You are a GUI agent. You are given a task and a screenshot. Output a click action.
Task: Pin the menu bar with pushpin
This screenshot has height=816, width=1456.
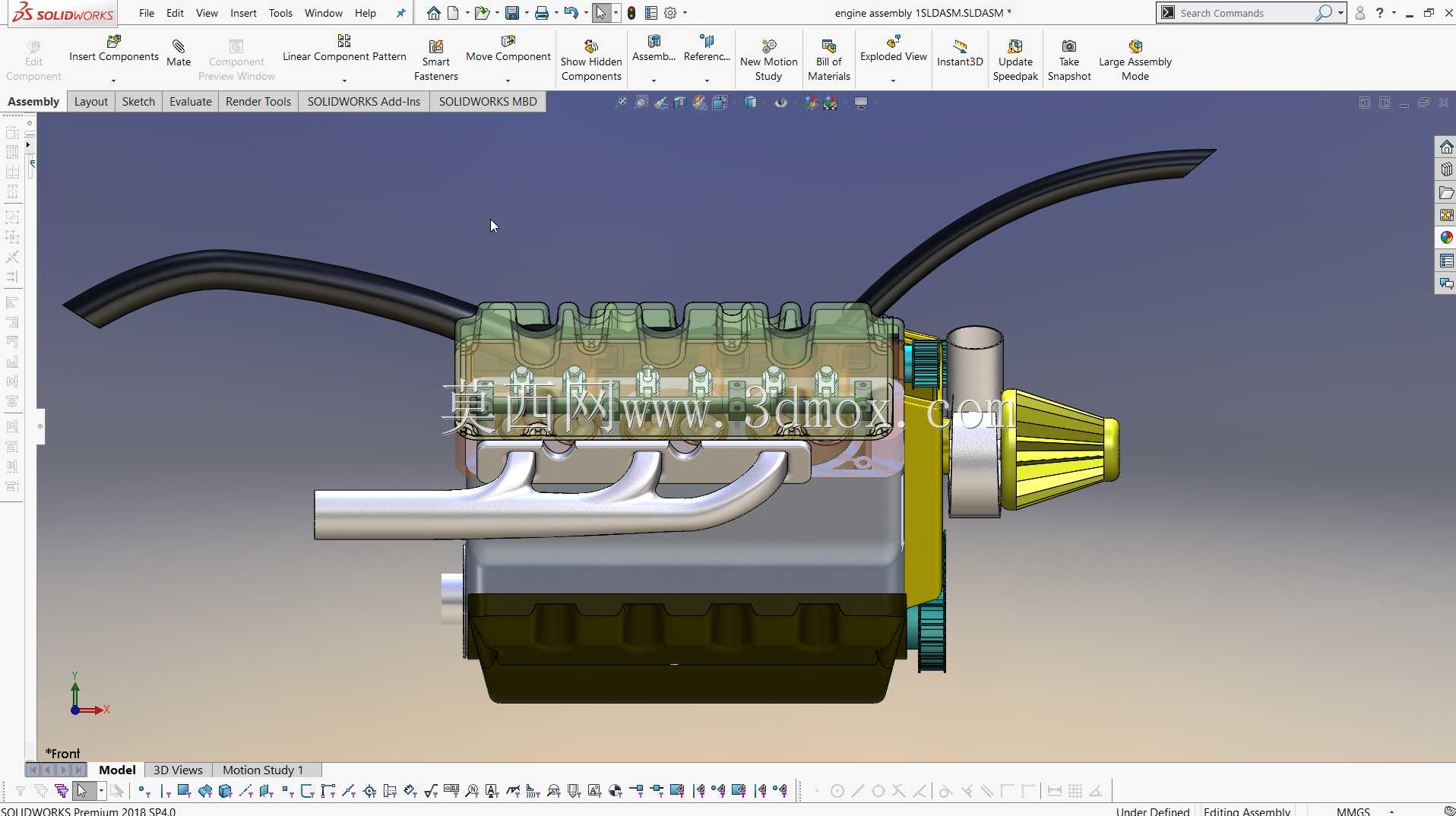click(x=400, y=13)
